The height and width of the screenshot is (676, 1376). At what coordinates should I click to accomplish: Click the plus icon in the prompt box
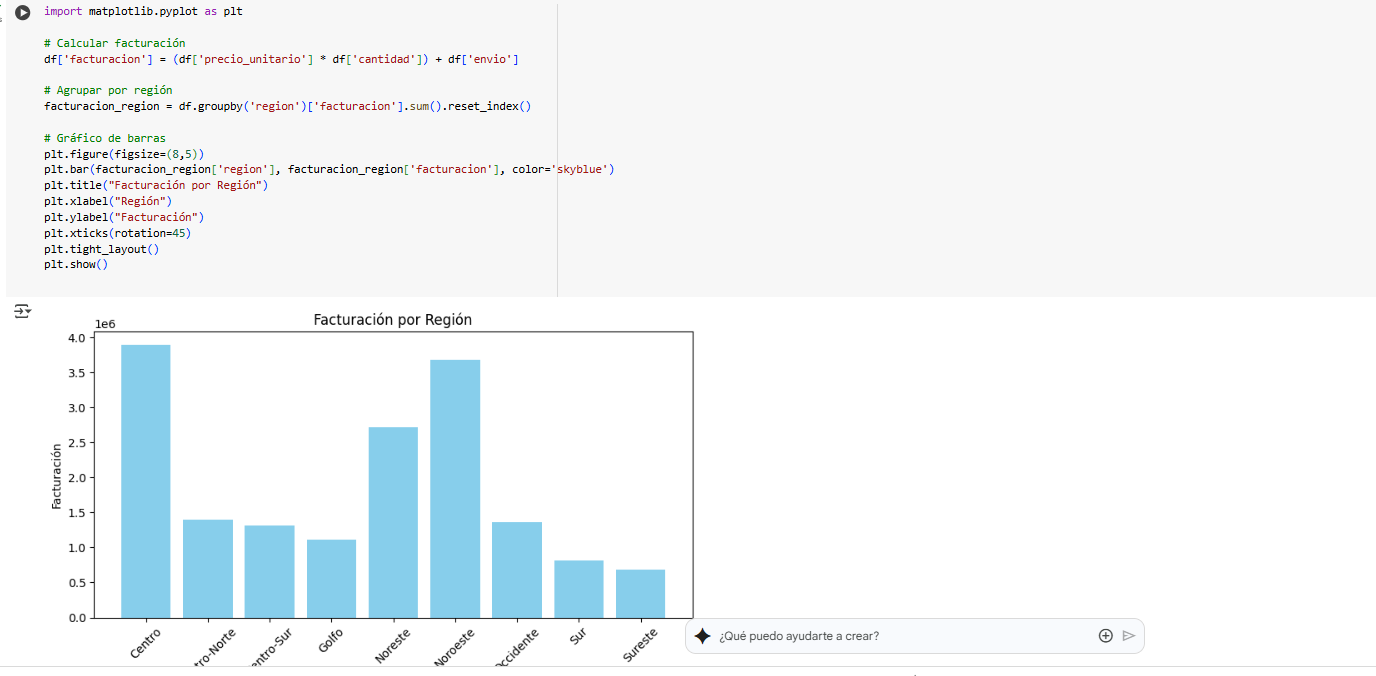[x=1105, y=636]
